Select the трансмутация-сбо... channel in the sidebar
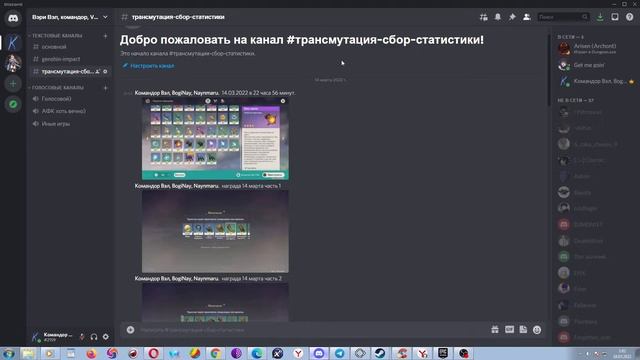Screen dimensions: 640x360 (x=67, y=71)
